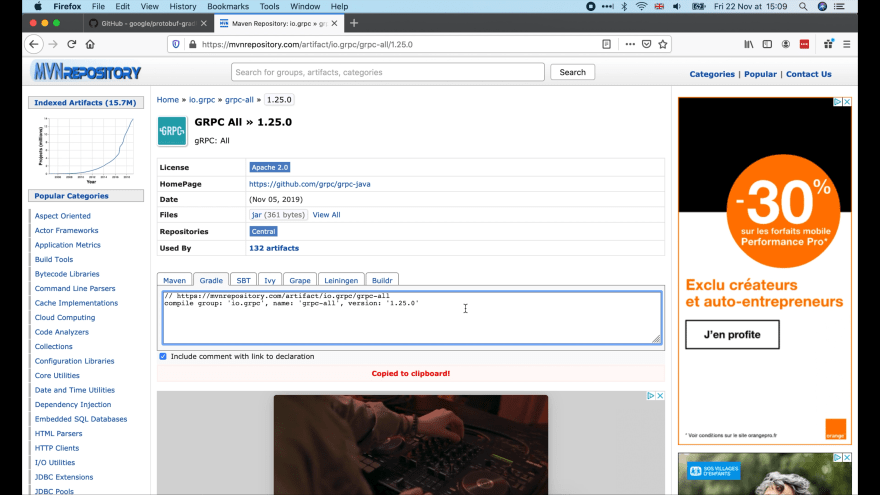Click the padlock site security icon
Viewport: 880px width, 495px height.
coord(192,44)
